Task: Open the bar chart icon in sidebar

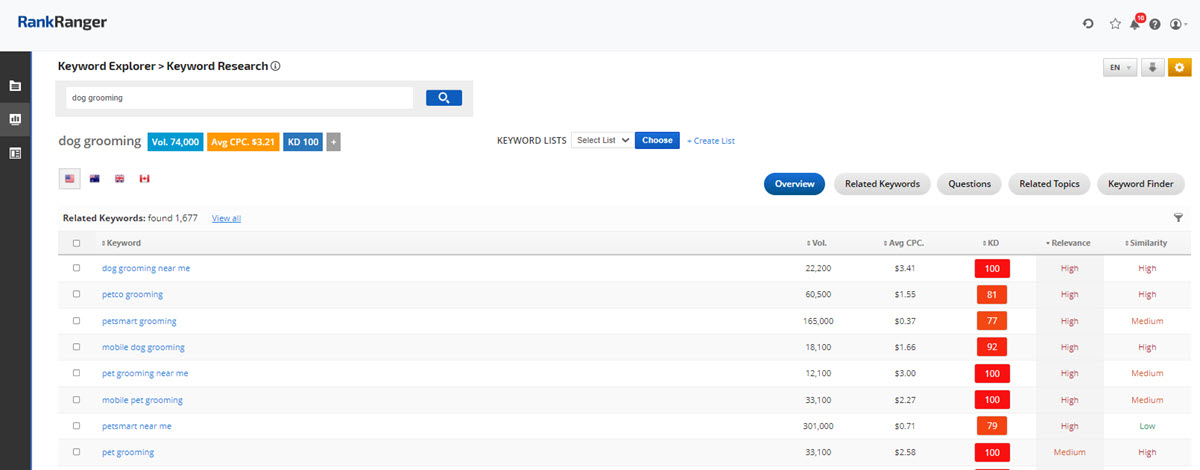Action: (15, 119)
